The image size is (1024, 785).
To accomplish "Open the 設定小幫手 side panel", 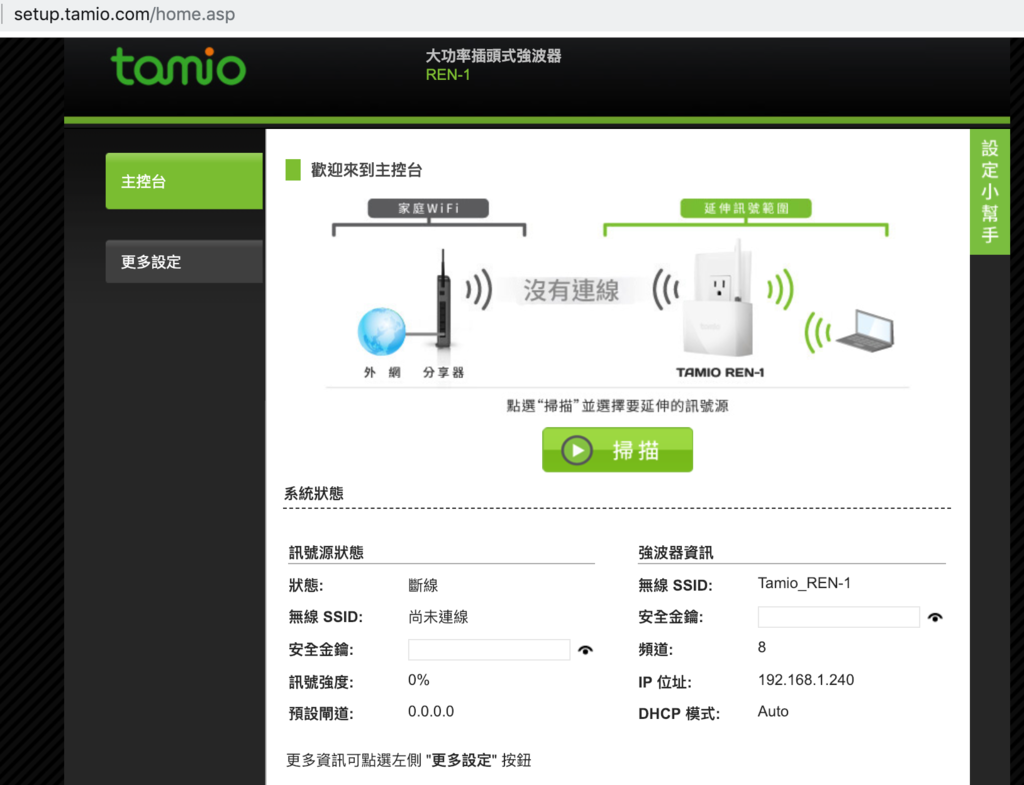I will [990, 191].
